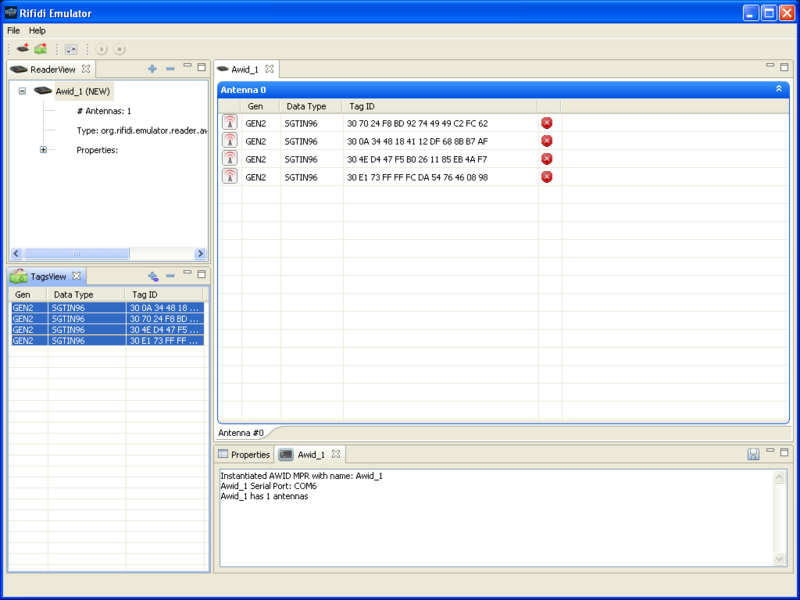Close the Awid_1 editor tab
Screen dimensions: 800x600
pos(269,69)
